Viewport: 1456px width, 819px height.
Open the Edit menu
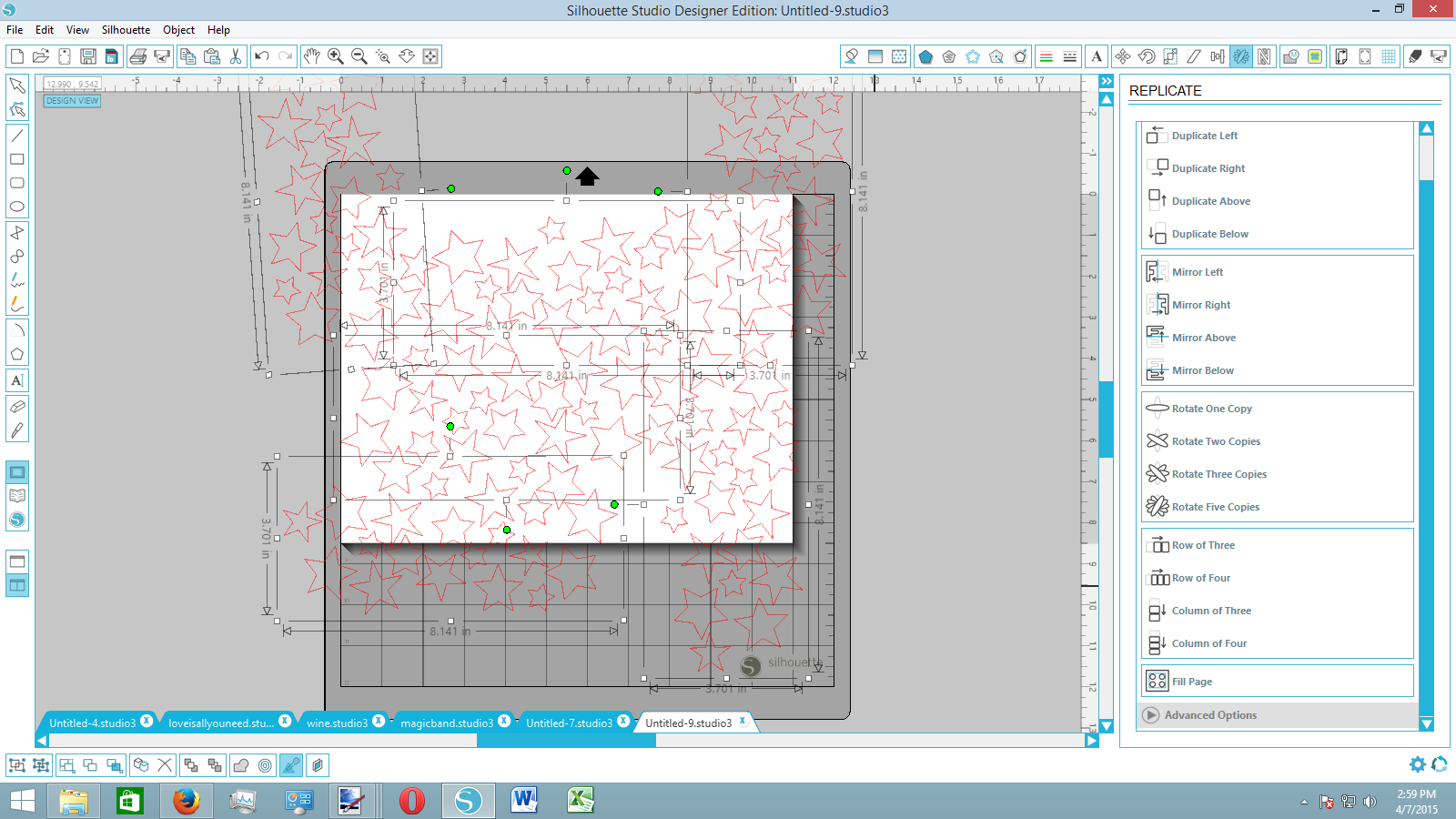(45, 29)
